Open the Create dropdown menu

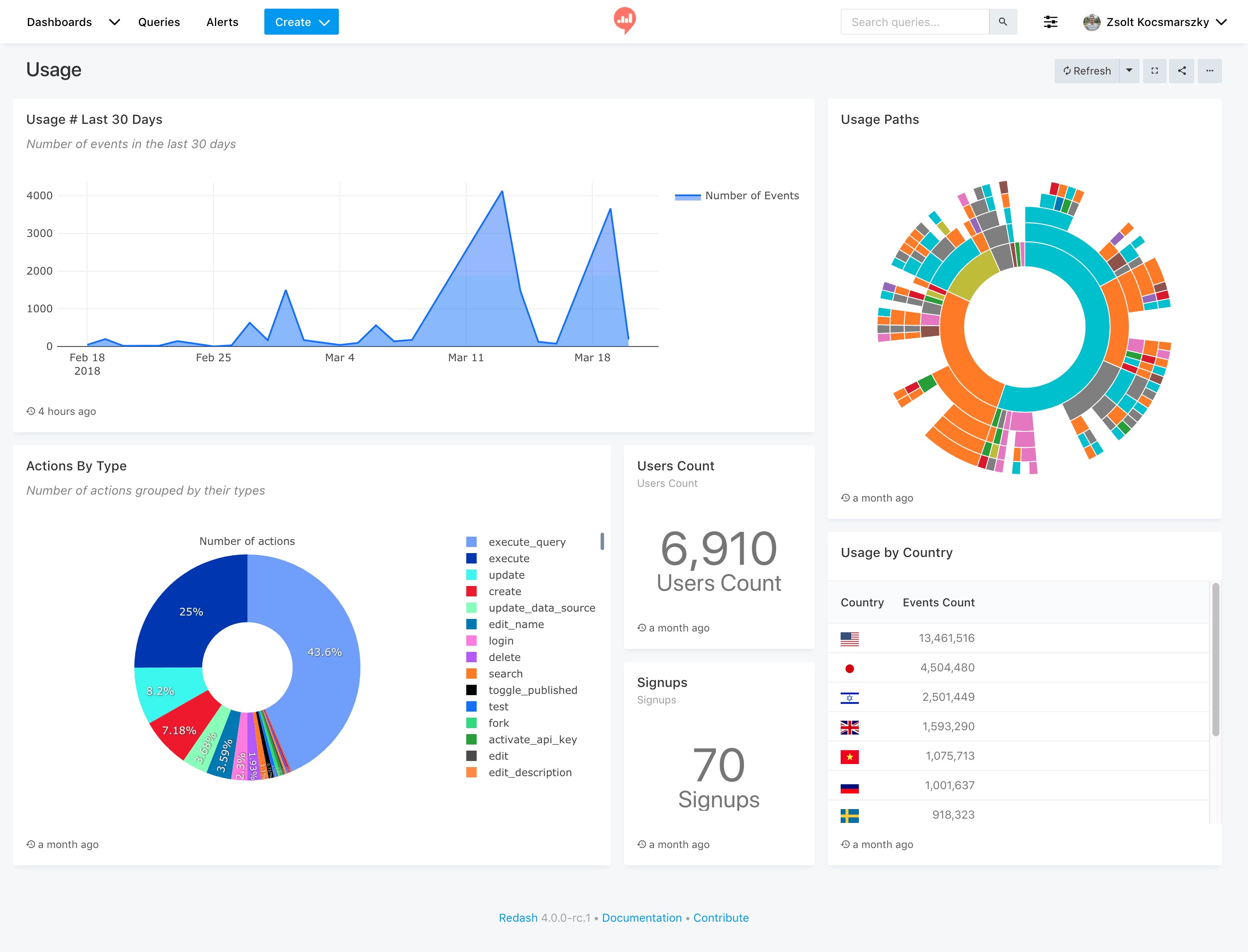pyautogui.click(x=301, y=22)
